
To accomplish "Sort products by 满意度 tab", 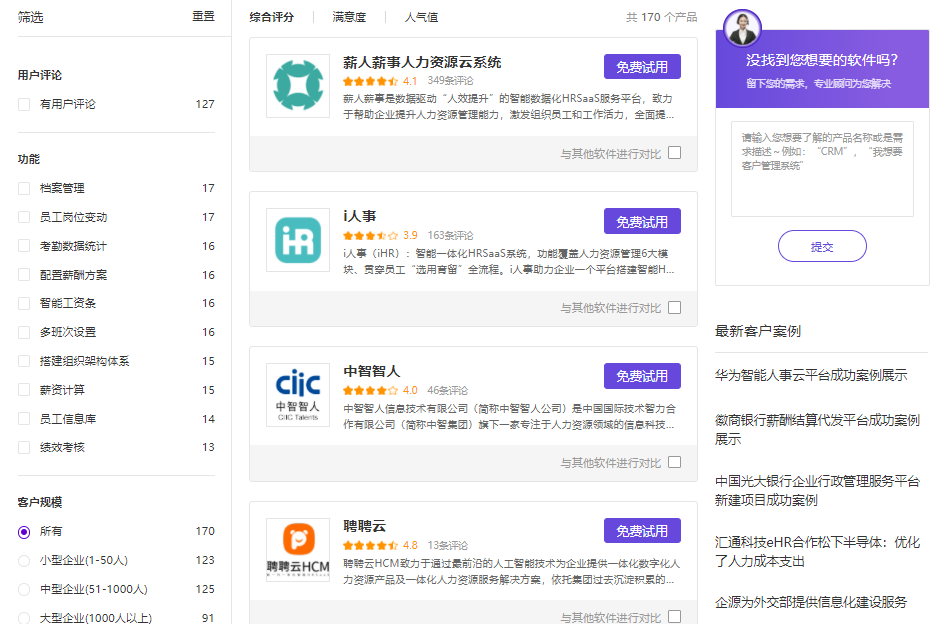I will (x=349, y=17).
